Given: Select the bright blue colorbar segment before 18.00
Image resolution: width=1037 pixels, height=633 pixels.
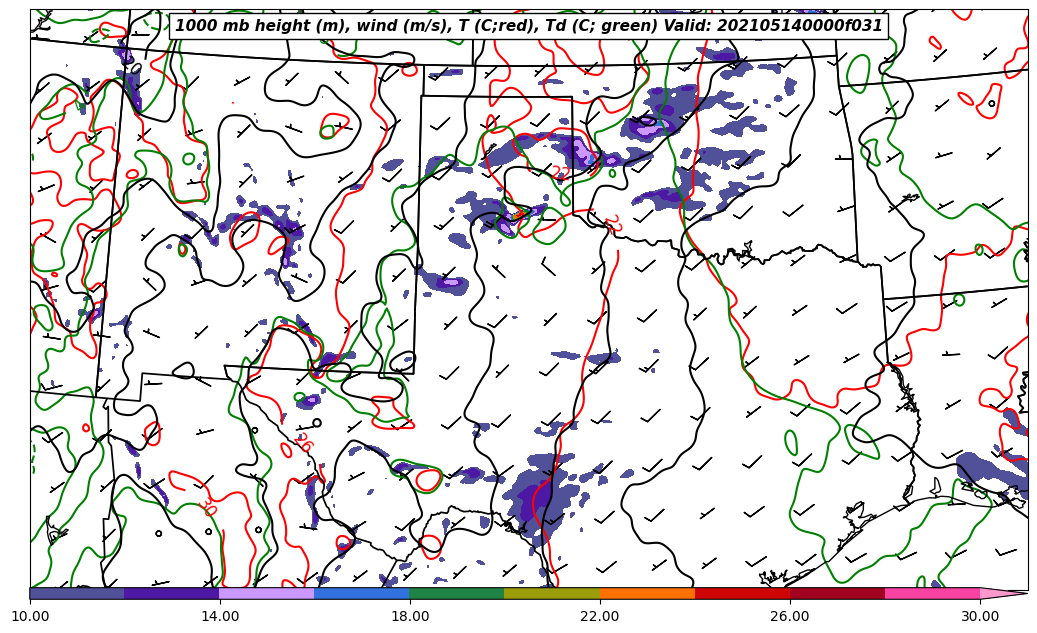Looking at the screenshot, I should point(362,593).
